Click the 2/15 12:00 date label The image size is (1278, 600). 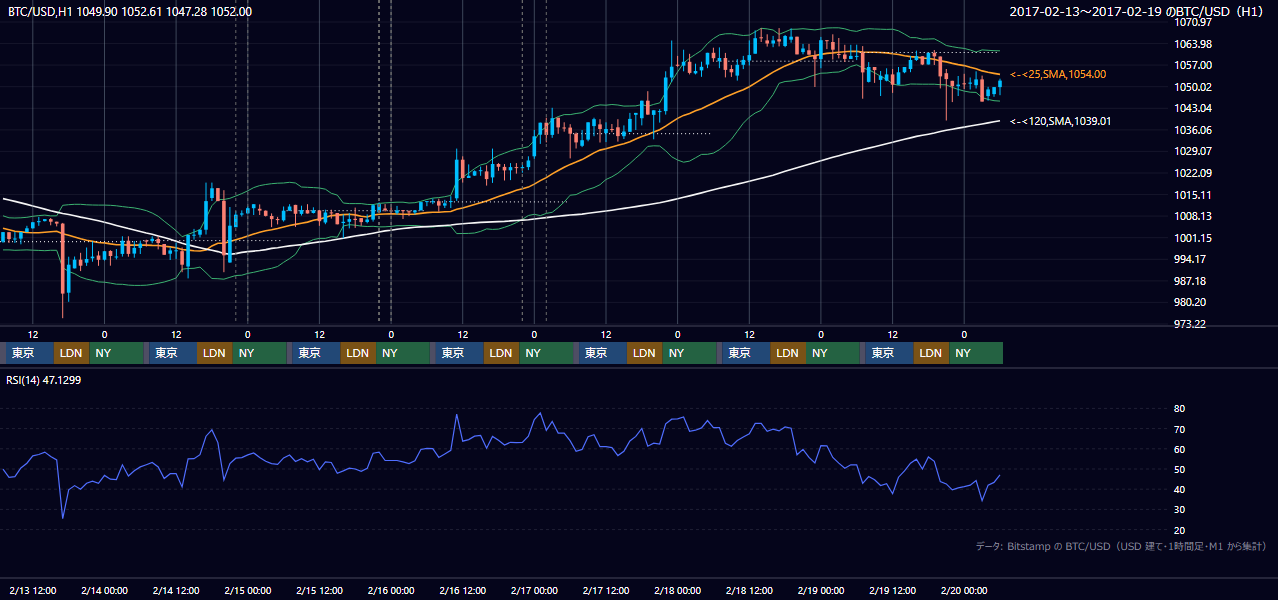point(319,590)
